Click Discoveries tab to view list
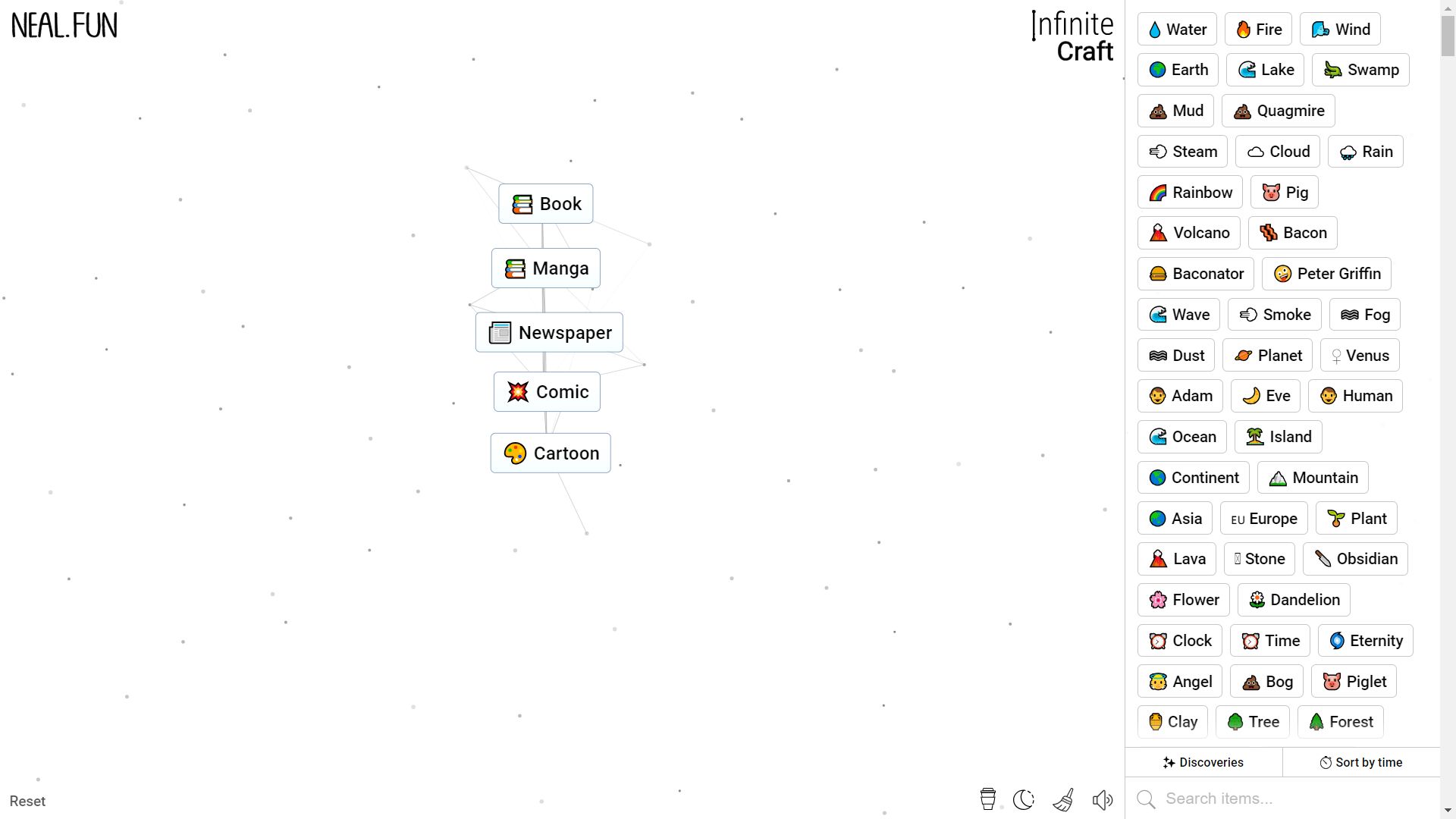Image resolution: width=1456 pixels, height=819 pixels. [1204, 762]
